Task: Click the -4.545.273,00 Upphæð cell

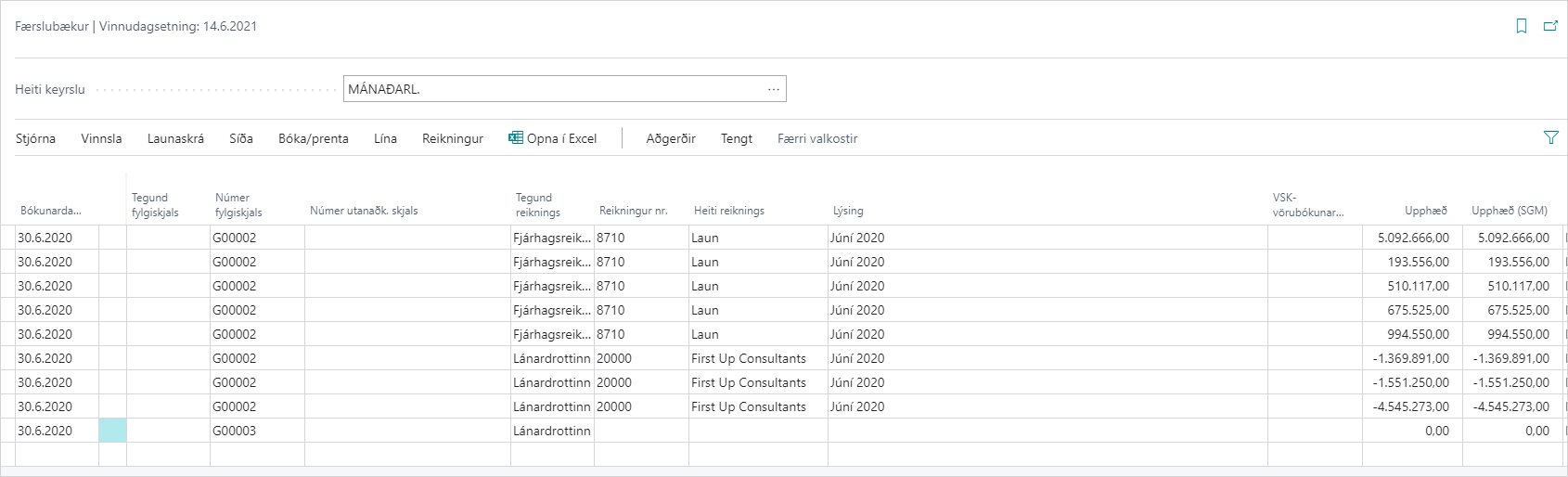Action: click(1411, 406)
